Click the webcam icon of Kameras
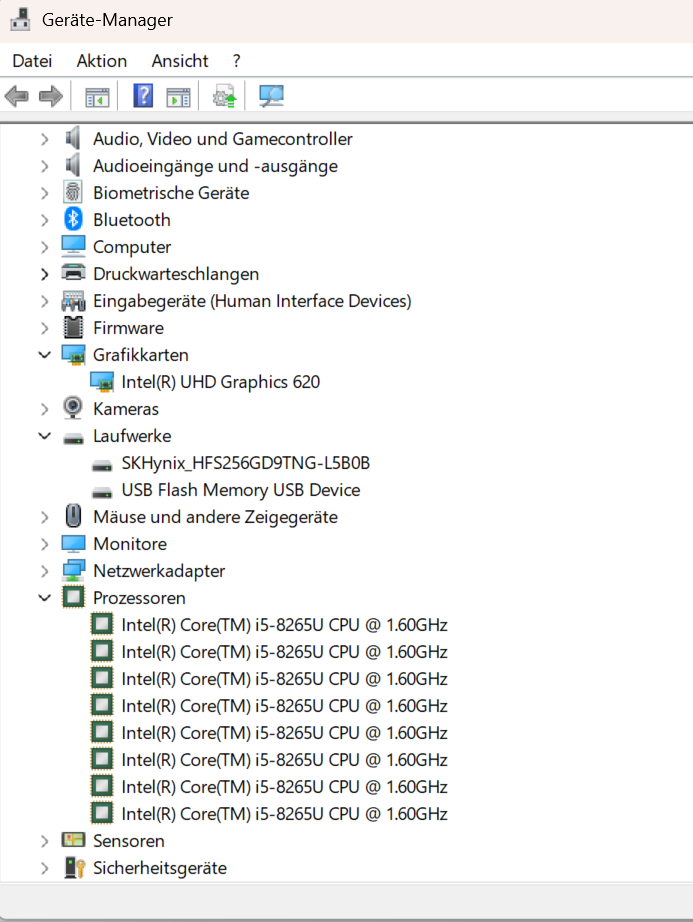The height and width of the screenshot is (922, 693). pos(73,409)
